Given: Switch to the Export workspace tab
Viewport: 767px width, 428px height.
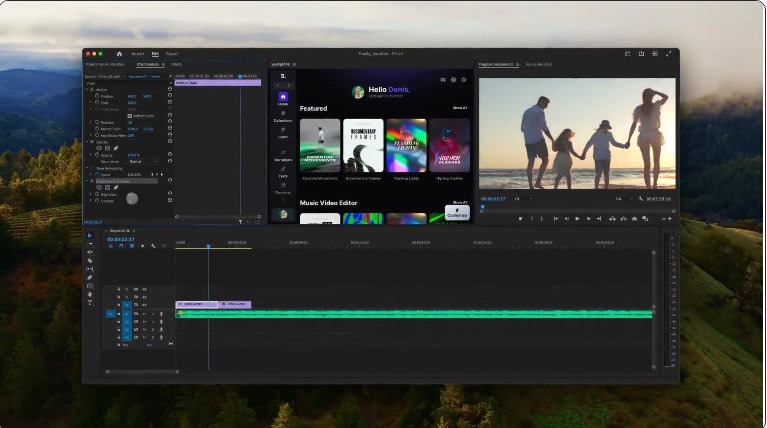Looking at the screenshot, I should pyautogui.click(x=172, y=53).
